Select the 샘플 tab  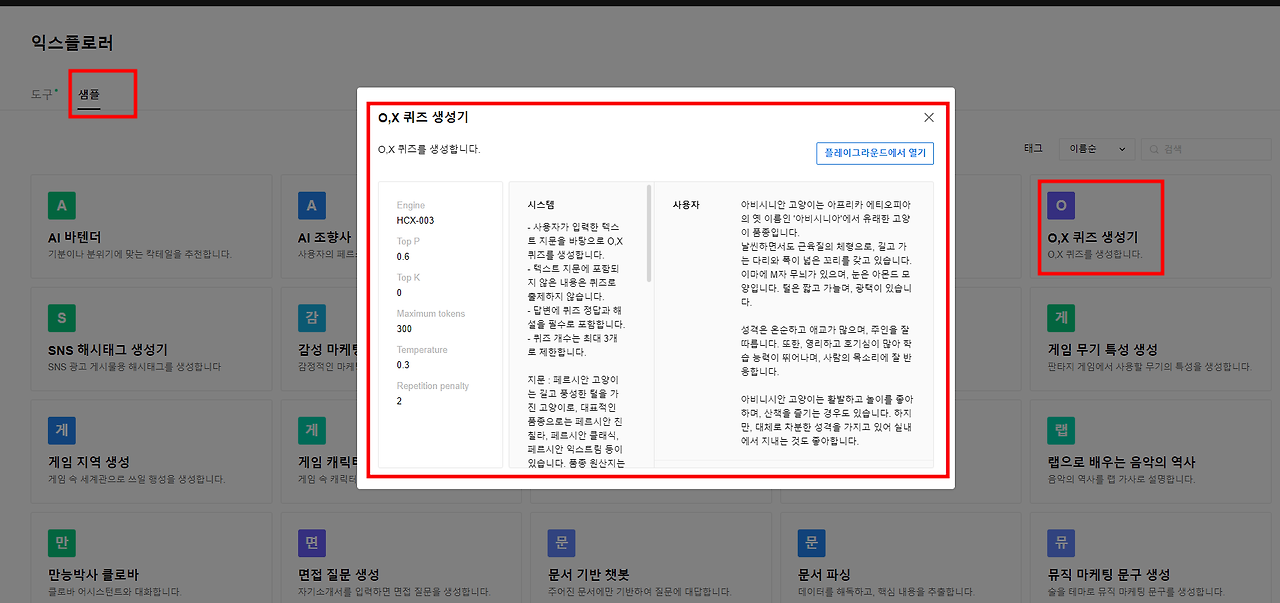click(89, 94)
